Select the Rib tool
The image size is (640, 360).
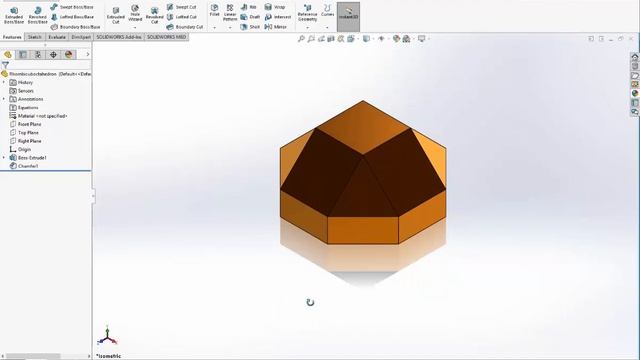click(249, 7)
